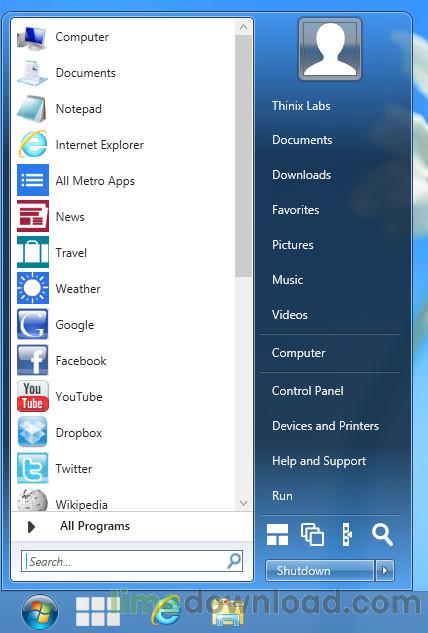This screenshot has height=633, width=428.
Task: Open the All Metro Apps tile icon
Action: 33,180
